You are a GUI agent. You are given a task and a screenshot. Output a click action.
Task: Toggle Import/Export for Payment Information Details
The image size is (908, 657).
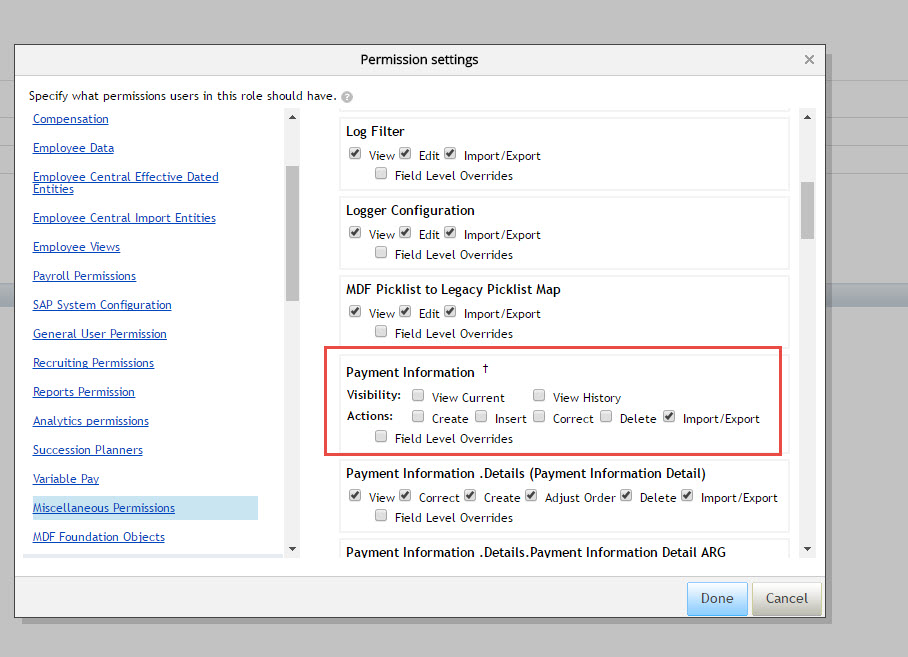(x=687, y=495)
